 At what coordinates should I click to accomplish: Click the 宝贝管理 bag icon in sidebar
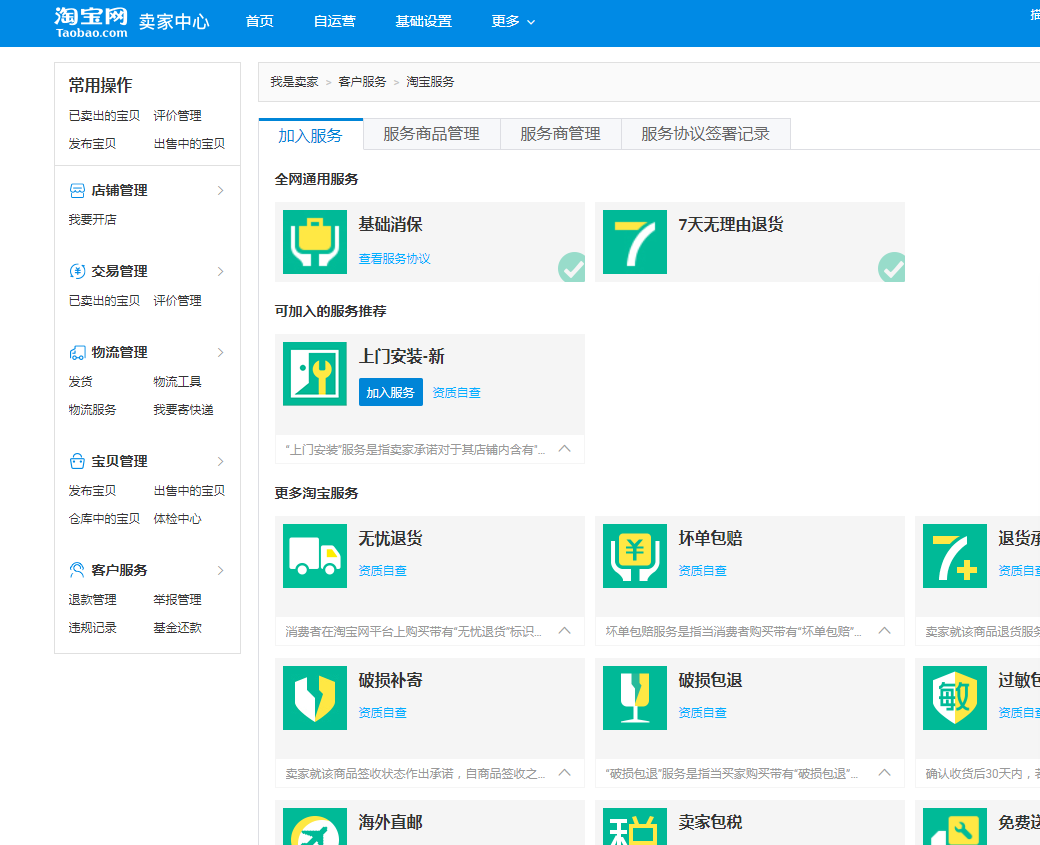pos(77,461)
